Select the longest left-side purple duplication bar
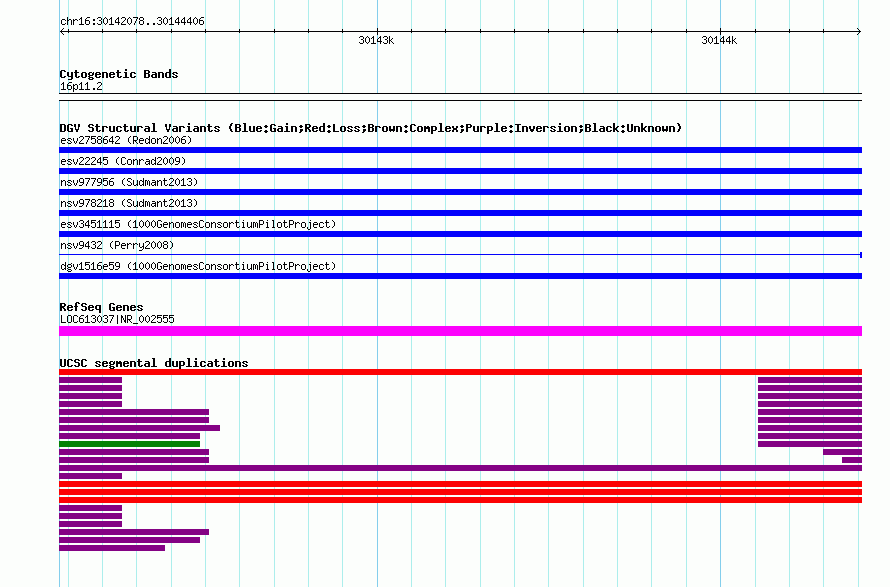The image size is (890, 587). click(x=139, y=428)
